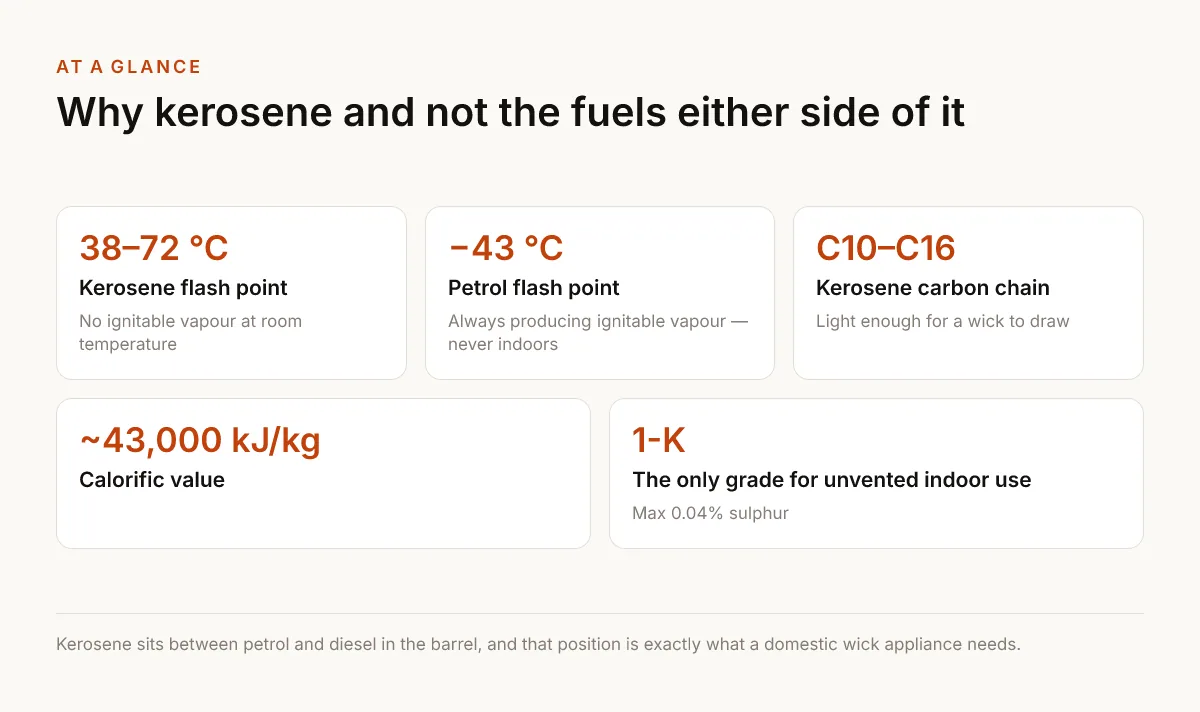Click 'Light enough for a wick' text
Screen dimensions: 1200x712
[x=943, y=322]
